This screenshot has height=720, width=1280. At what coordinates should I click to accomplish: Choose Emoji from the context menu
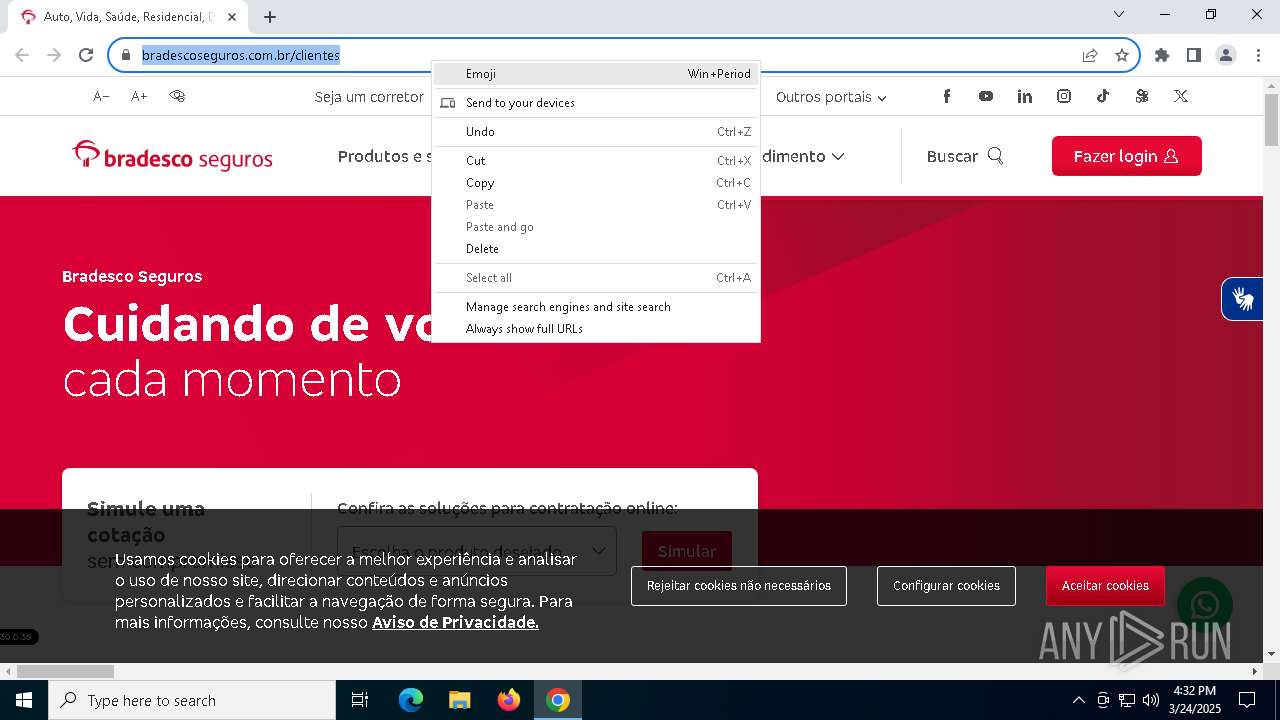click(x=596, y=74)
